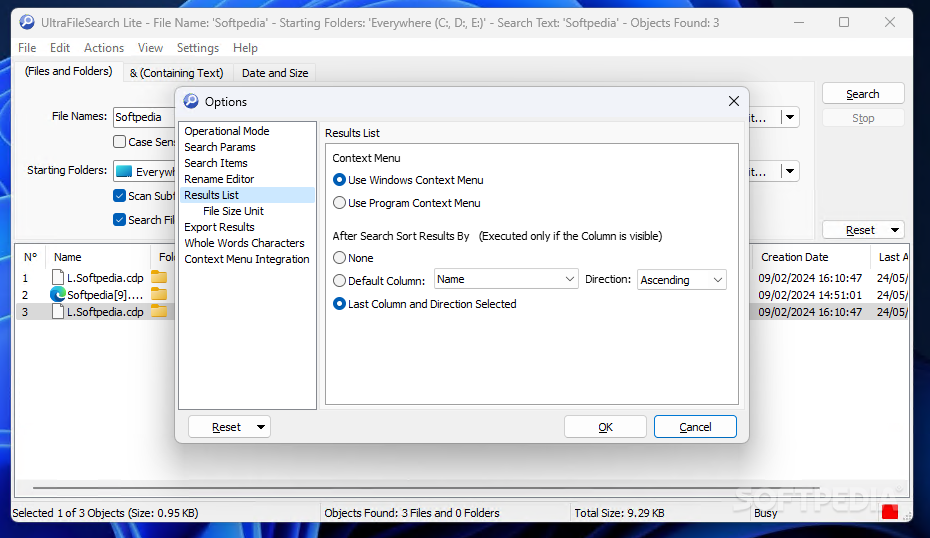Viewport: 930px width, 538px height.
Task: Sort results by the Name column header
Action: point(98,257)
